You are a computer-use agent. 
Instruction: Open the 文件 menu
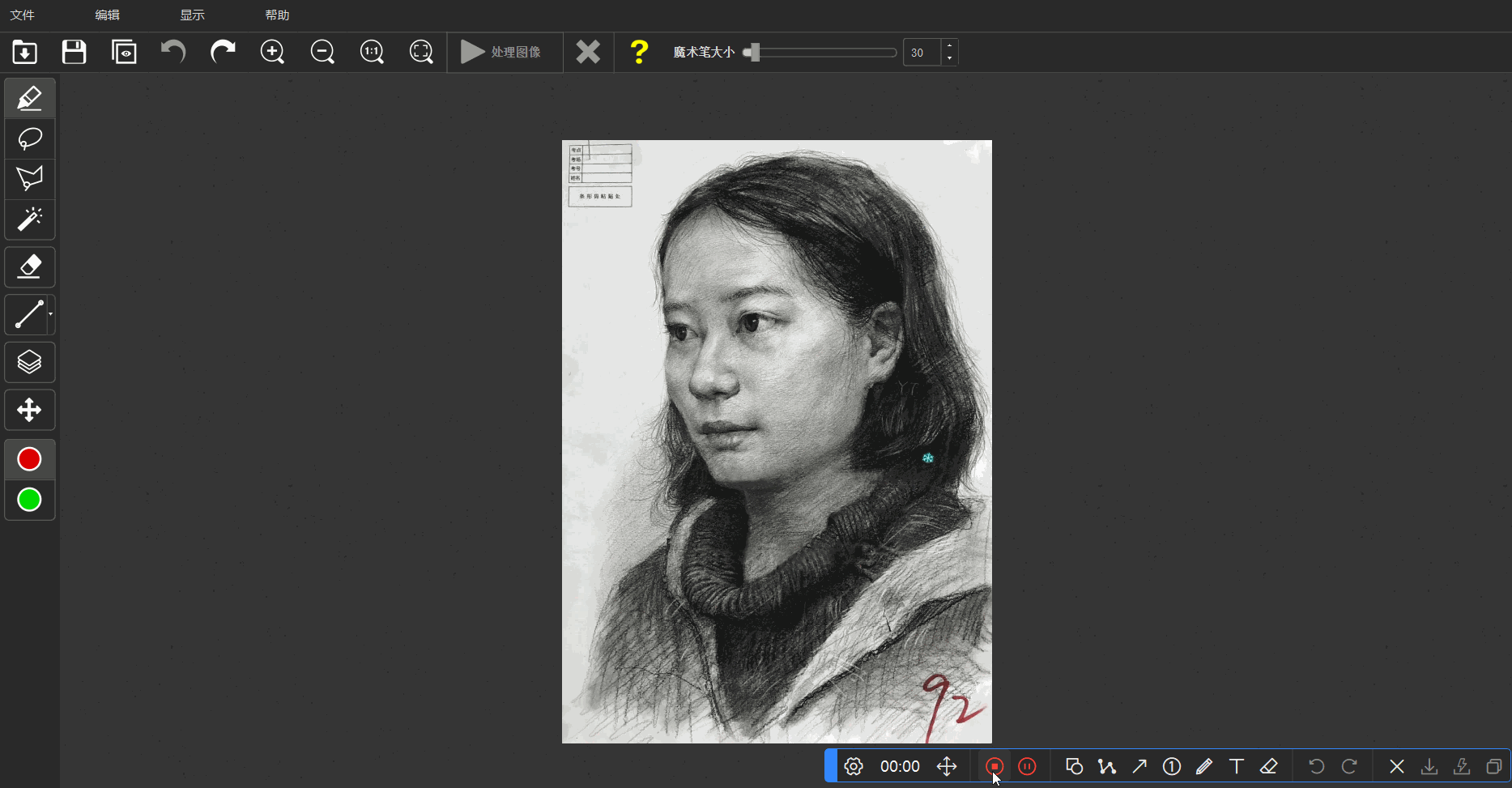click(x=23, y=15)
